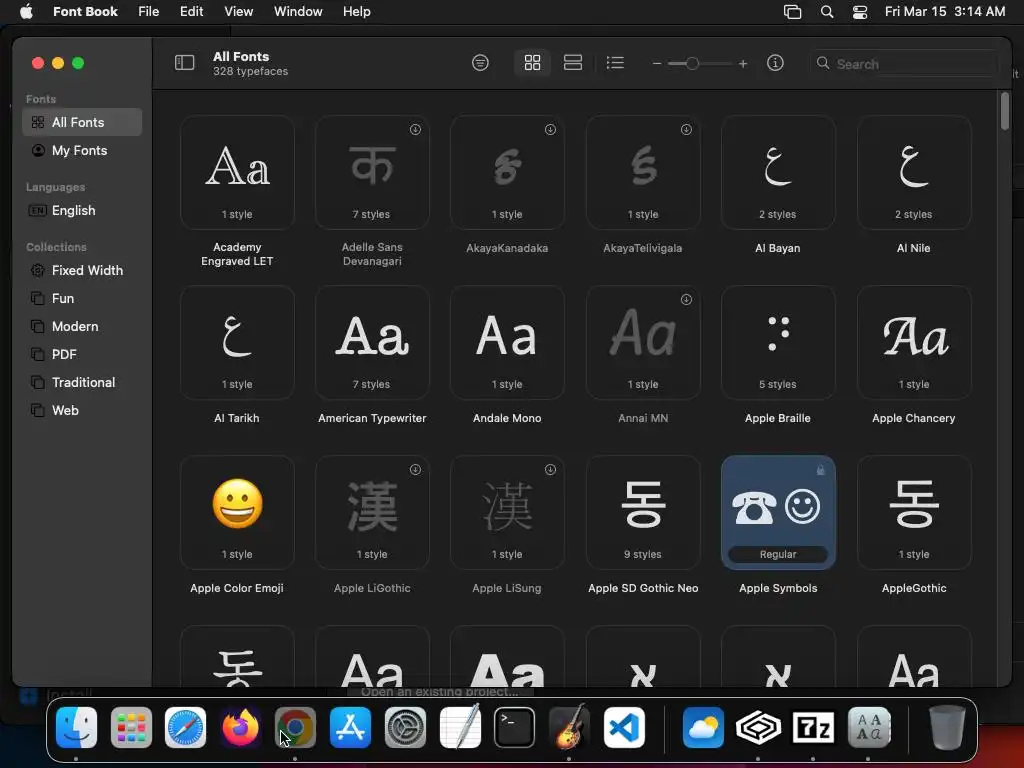Download Annai MN via its download icon
Image resolution: width=1024 pixels, height=768 pixels.
(x=686, y=299)
